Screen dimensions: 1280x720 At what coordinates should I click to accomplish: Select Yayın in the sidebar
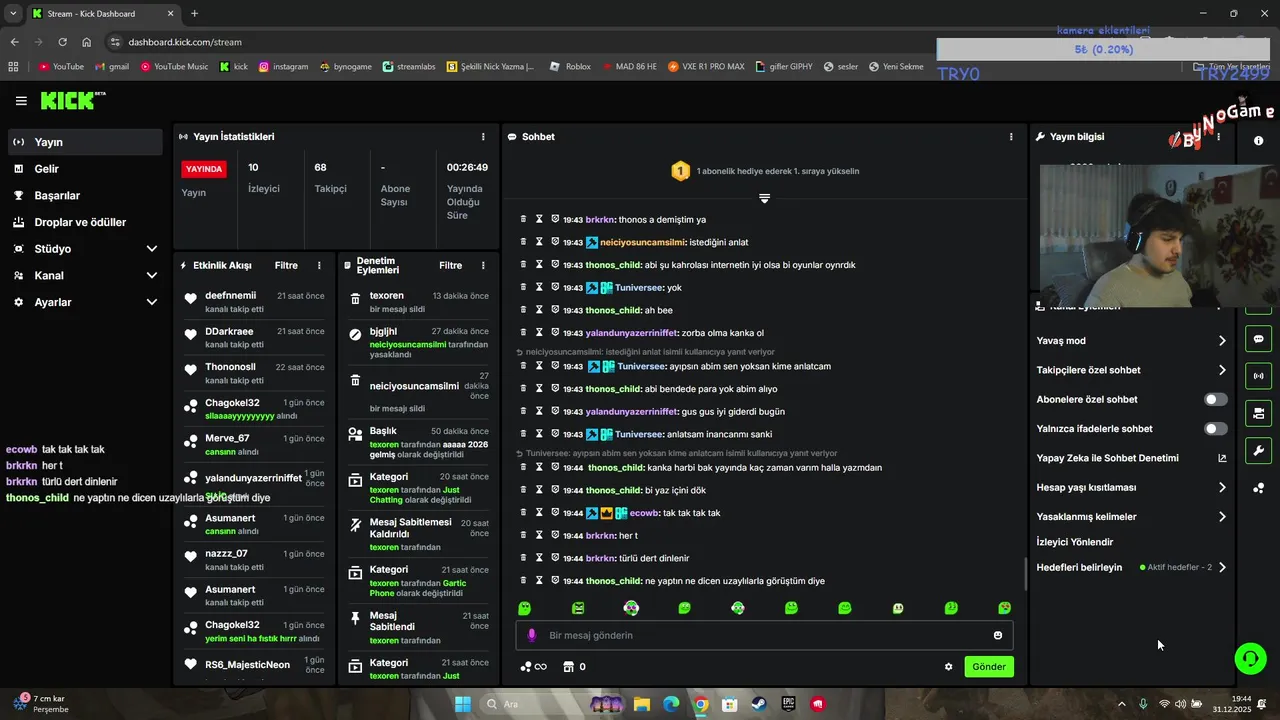point(85,142)
